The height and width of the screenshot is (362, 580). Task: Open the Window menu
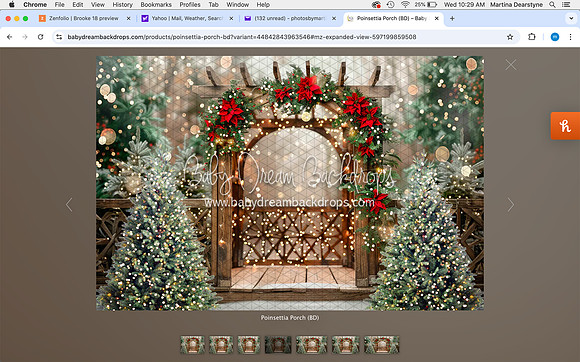tap(237, 4)
